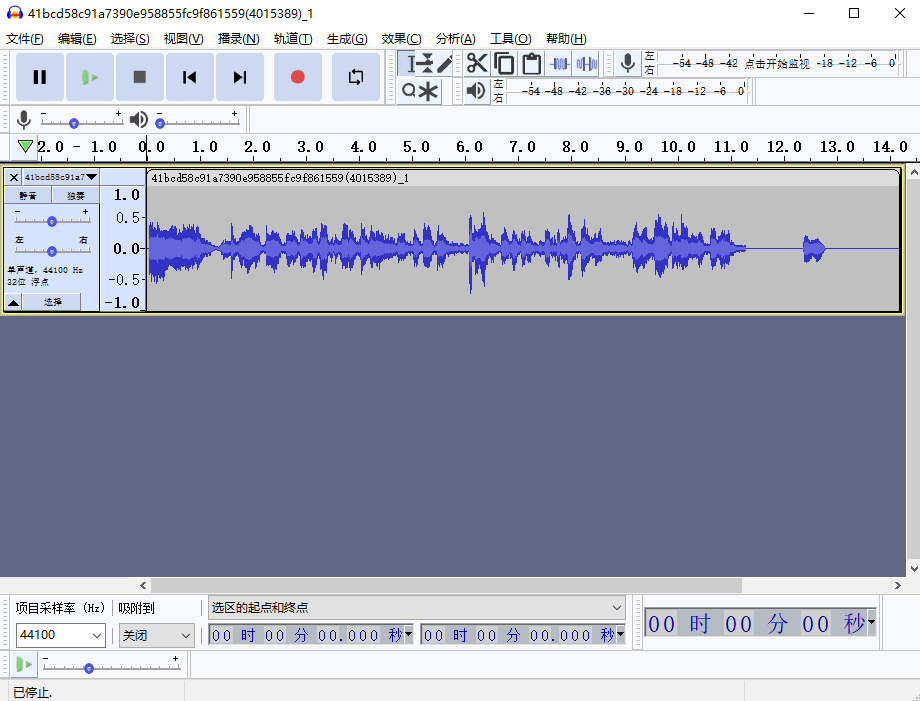The height and width of the screenshot is (701, 920).
Task: Mute the track with 静音 button
Action: pos(28,195)
